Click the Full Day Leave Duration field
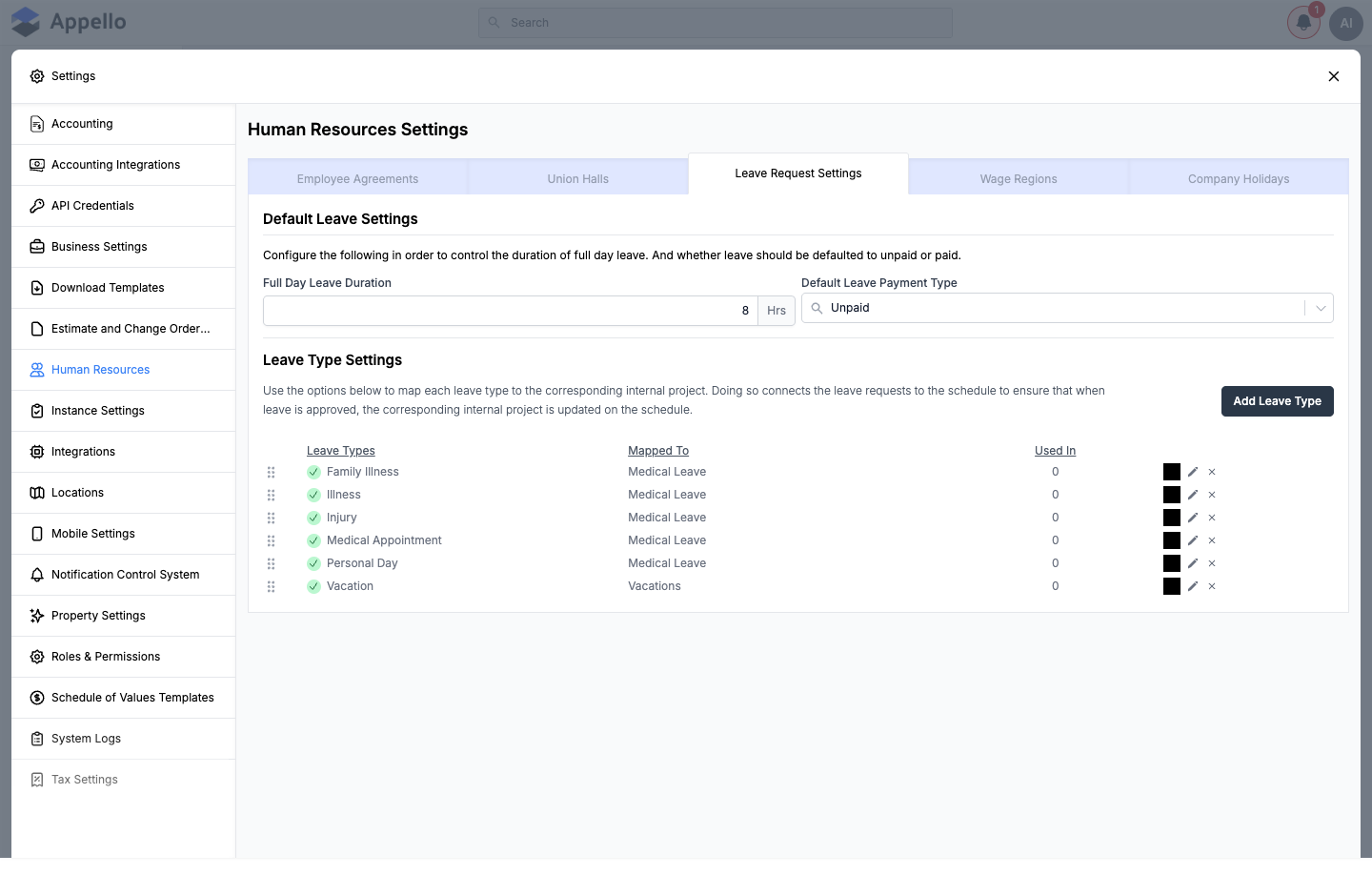The height and width of the screenshot is (875, 1372). click(511, 311)
